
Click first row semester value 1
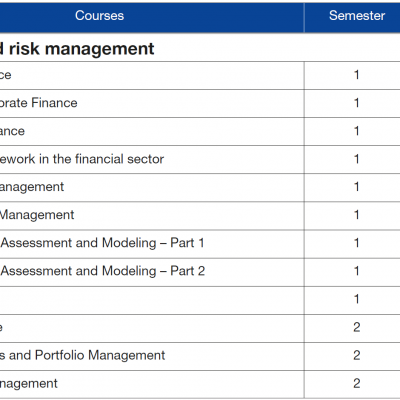(357, 75)
